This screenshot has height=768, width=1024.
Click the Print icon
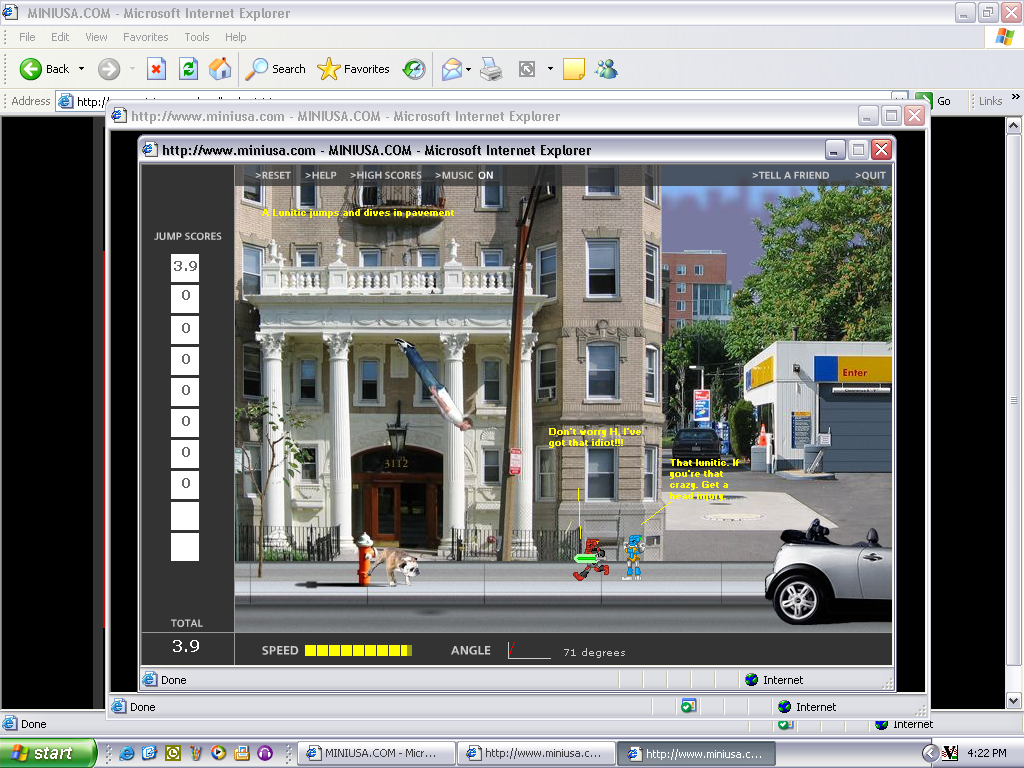click(x=490, y=69)
